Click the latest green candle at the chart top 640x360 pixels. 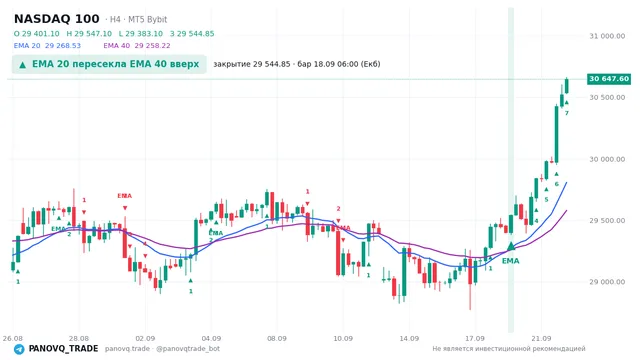tap(567, 85)
